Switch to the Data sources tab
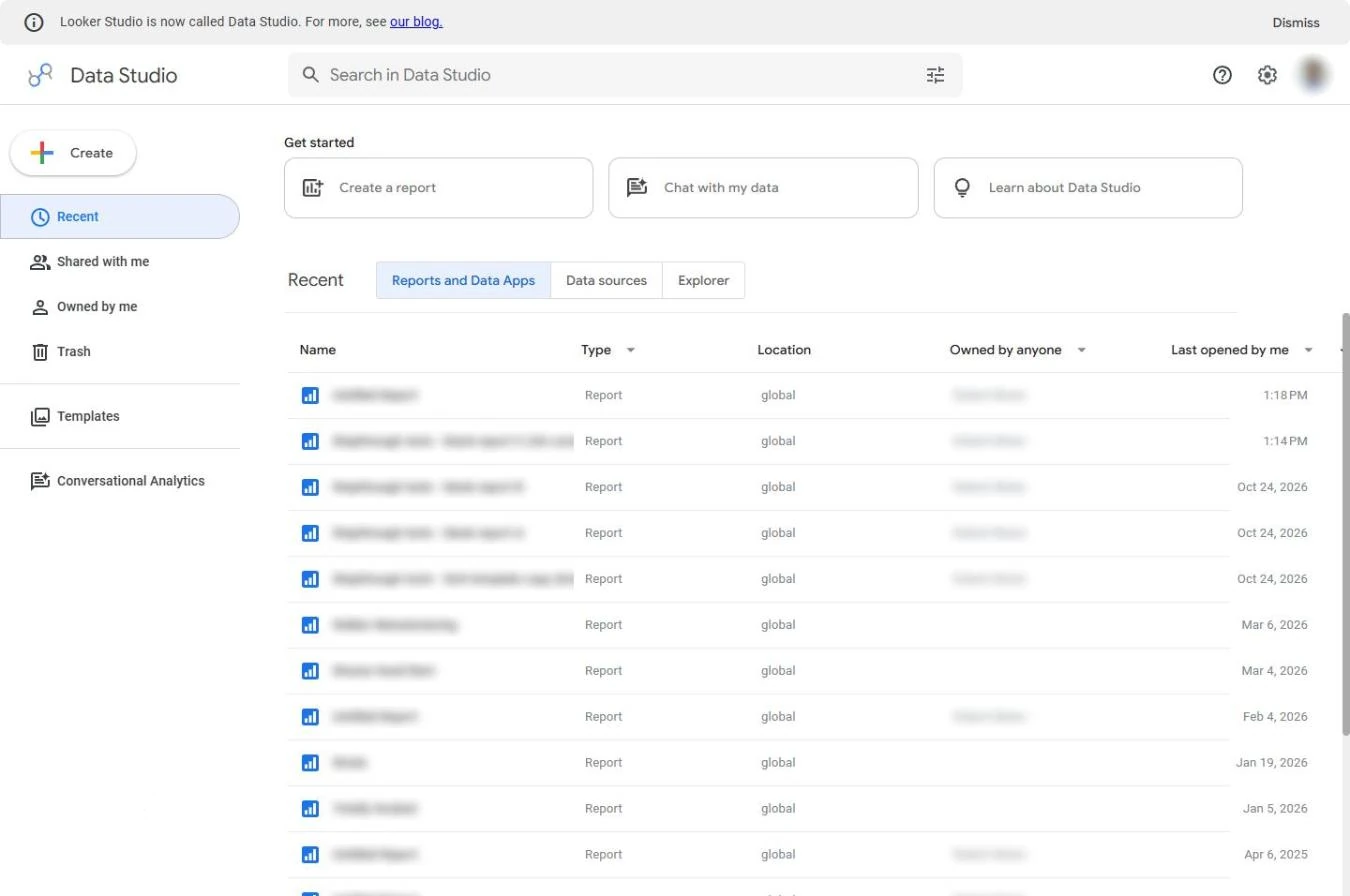 point(606,280)
